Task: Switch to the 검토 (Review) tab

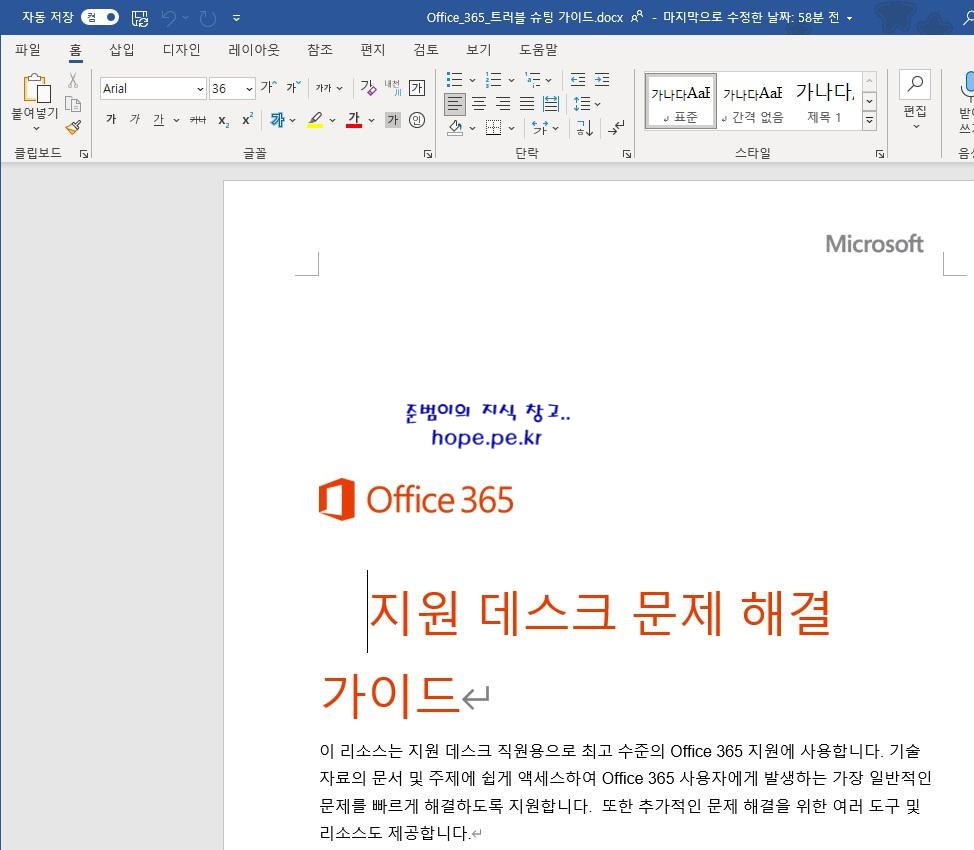Action: point(426,50)
